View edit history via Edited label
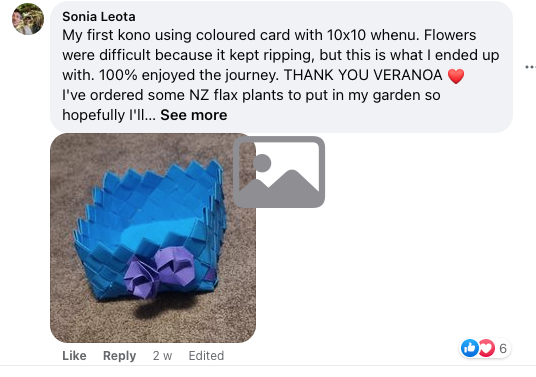536x377 pixels. [x=206, y=355]
